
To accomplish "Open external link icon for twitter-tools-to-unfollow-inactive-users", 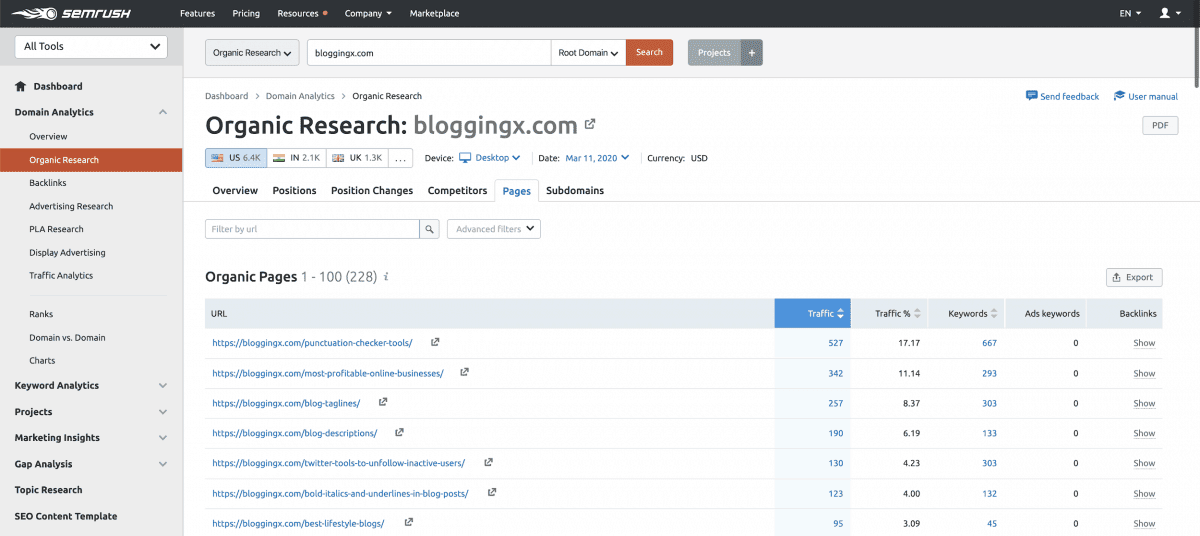I will 488,462.
